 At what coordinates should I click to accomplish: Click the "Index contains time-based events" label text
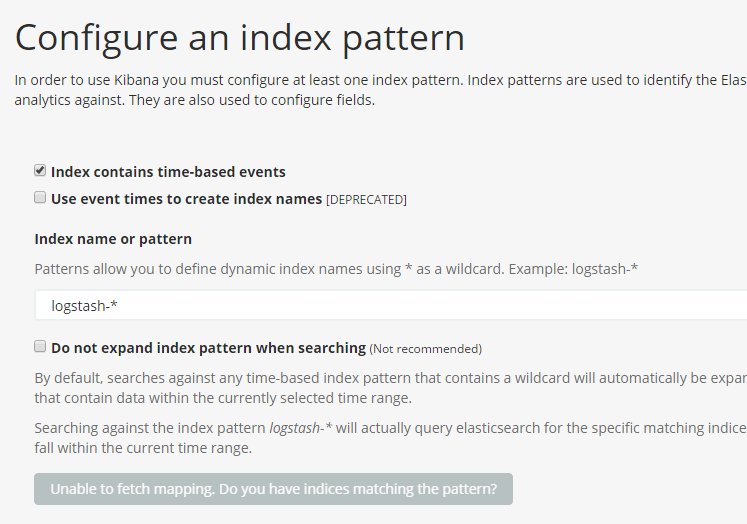168,172
